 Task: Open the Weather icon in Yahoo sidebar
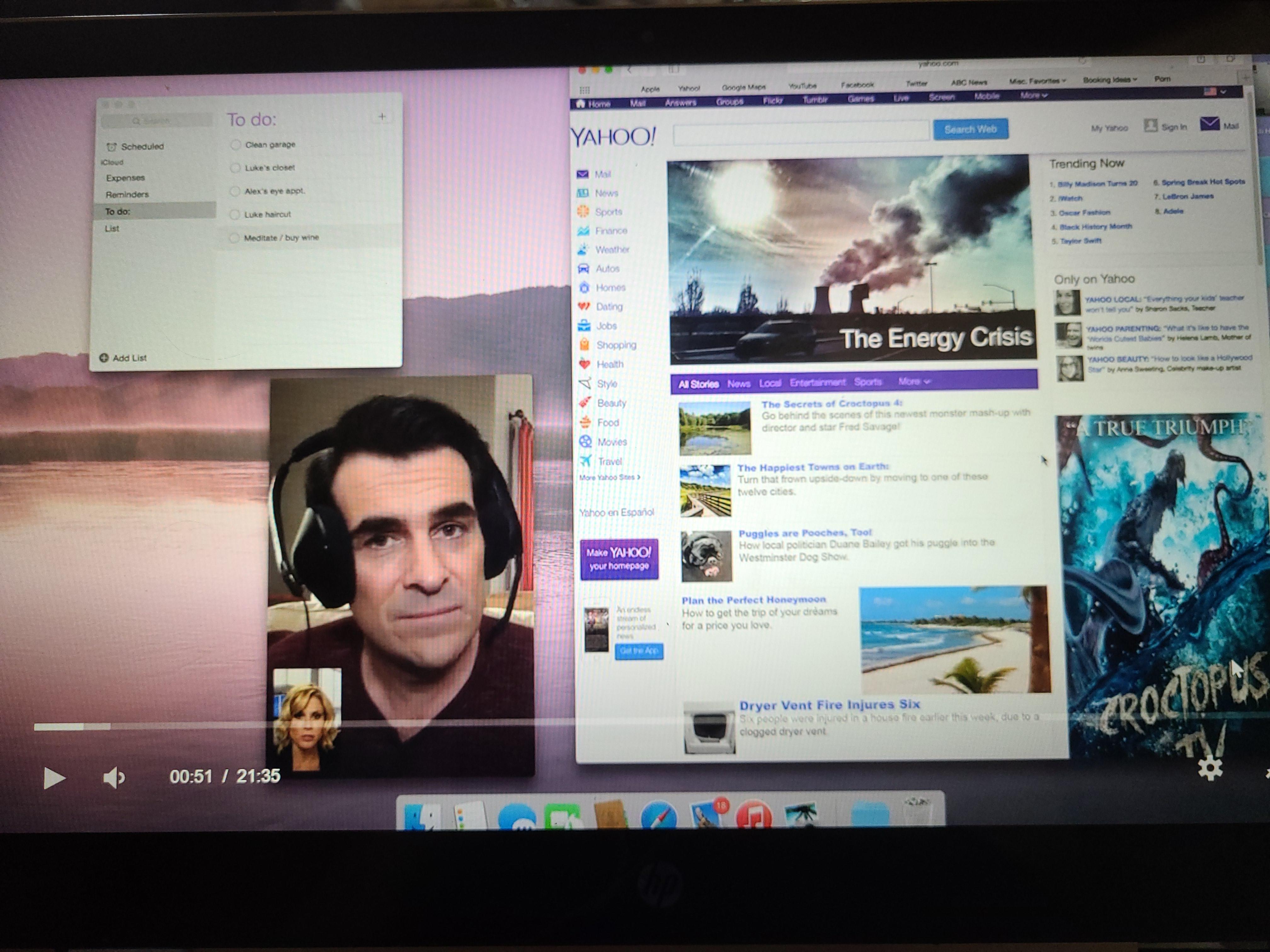(583, 250)
